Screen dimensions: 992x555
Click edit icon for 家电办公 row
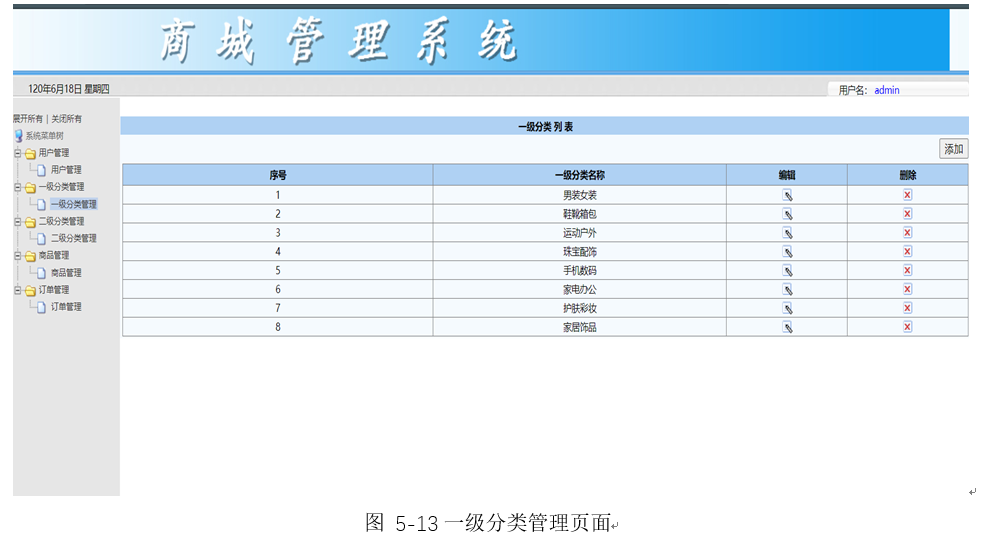tap(787, 290)
